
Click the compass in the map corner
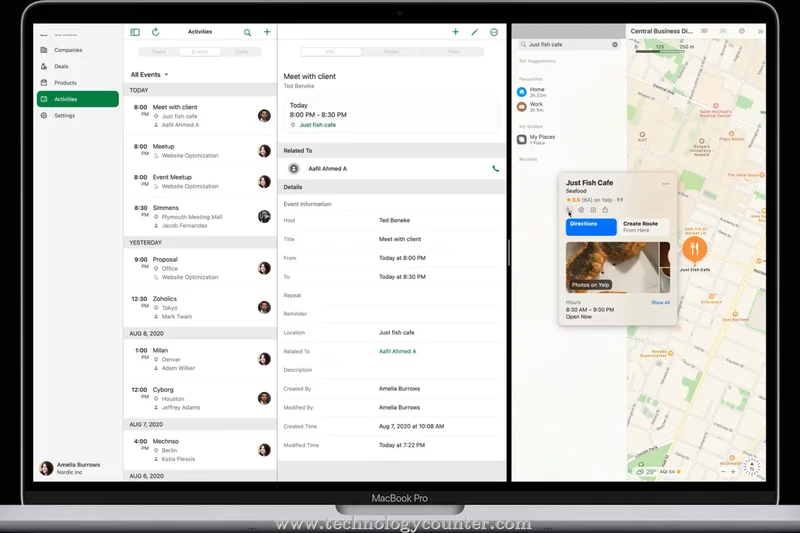pyautogui.click(x=752, y=467)
